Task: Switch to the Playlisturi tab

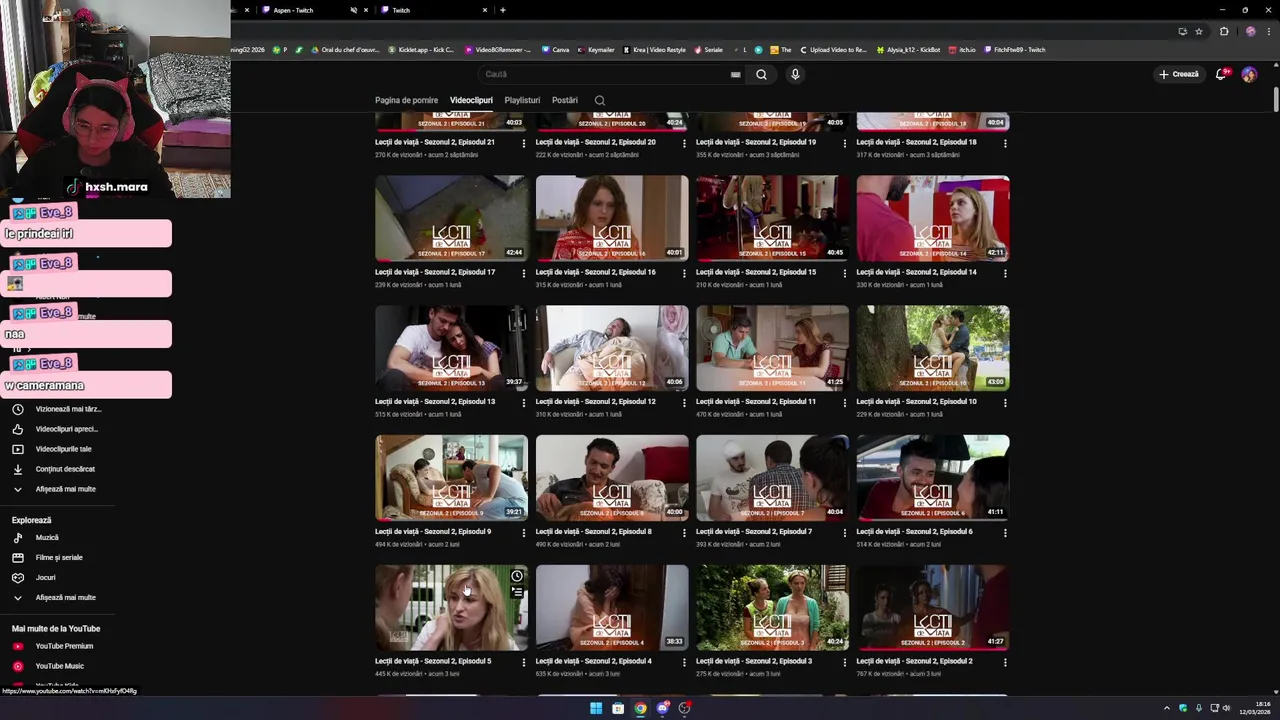Action: coord(522,100)
